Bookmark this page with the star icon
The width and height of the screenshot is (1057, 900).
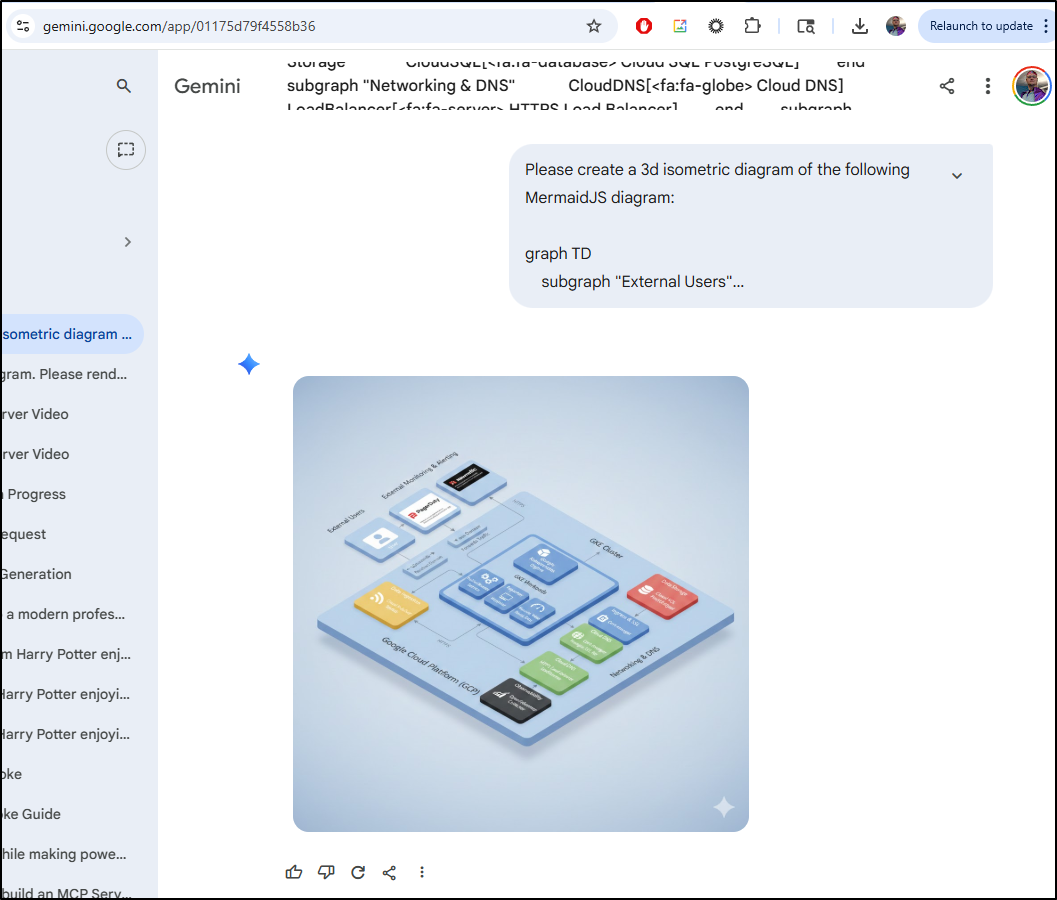pos(594,26)
